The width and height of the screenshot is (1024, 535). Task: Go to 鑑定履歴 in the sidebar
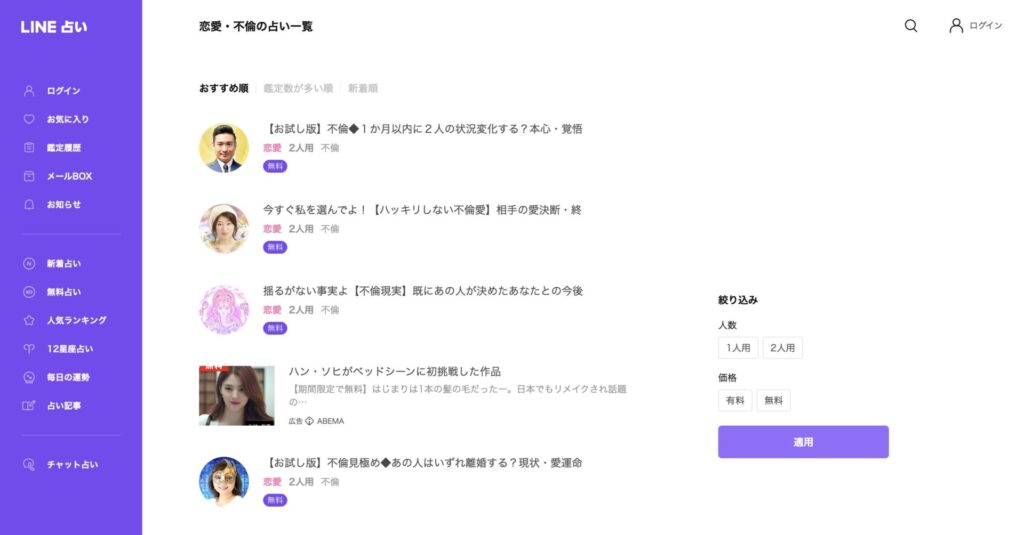point(64,148)
